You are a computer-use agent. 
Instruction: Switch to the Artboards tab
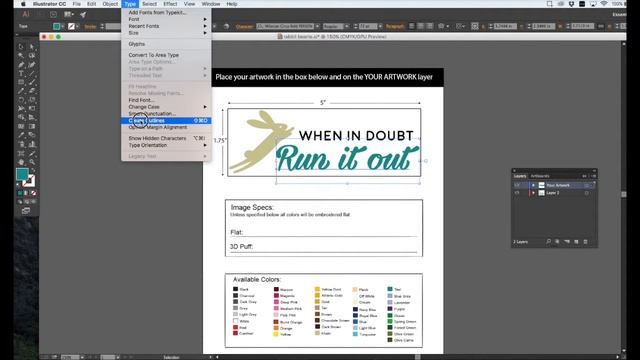(540, 176)
